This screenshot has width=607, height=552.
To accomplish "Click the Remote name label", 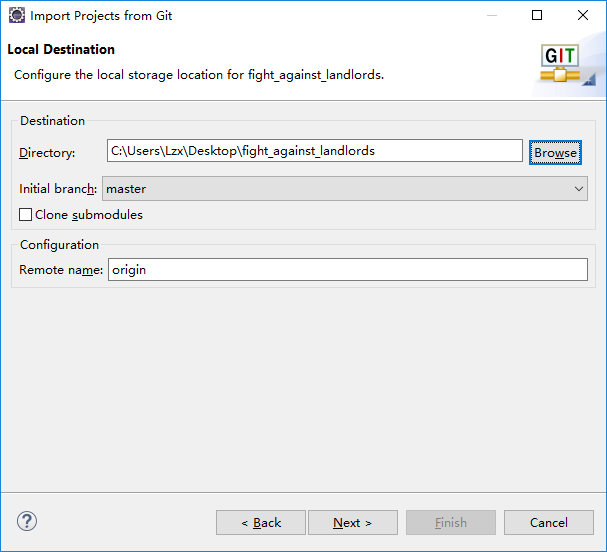I will [61, 270].
